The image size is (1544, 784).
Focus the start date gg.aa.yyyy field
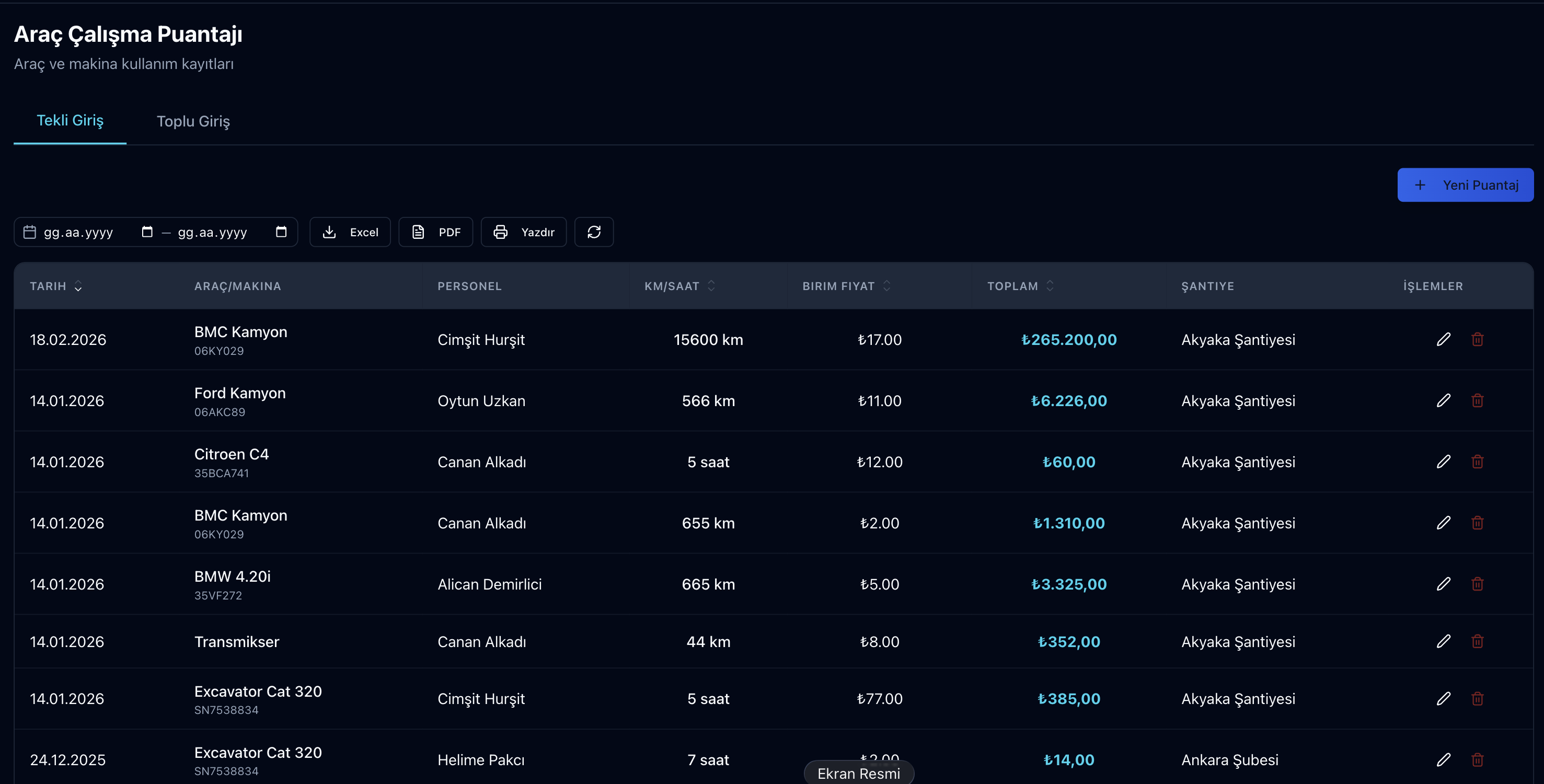pyautogui.click(x=78, y=233)
